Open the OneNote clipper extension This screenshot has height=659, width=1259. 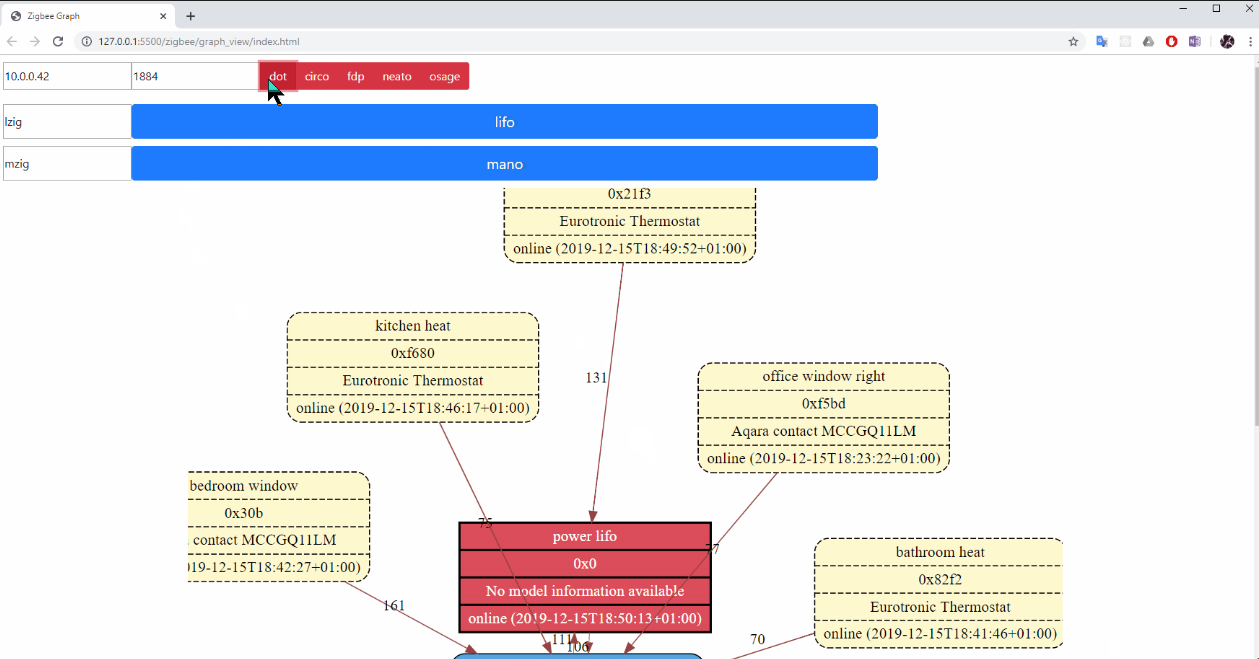[1194, 42]
